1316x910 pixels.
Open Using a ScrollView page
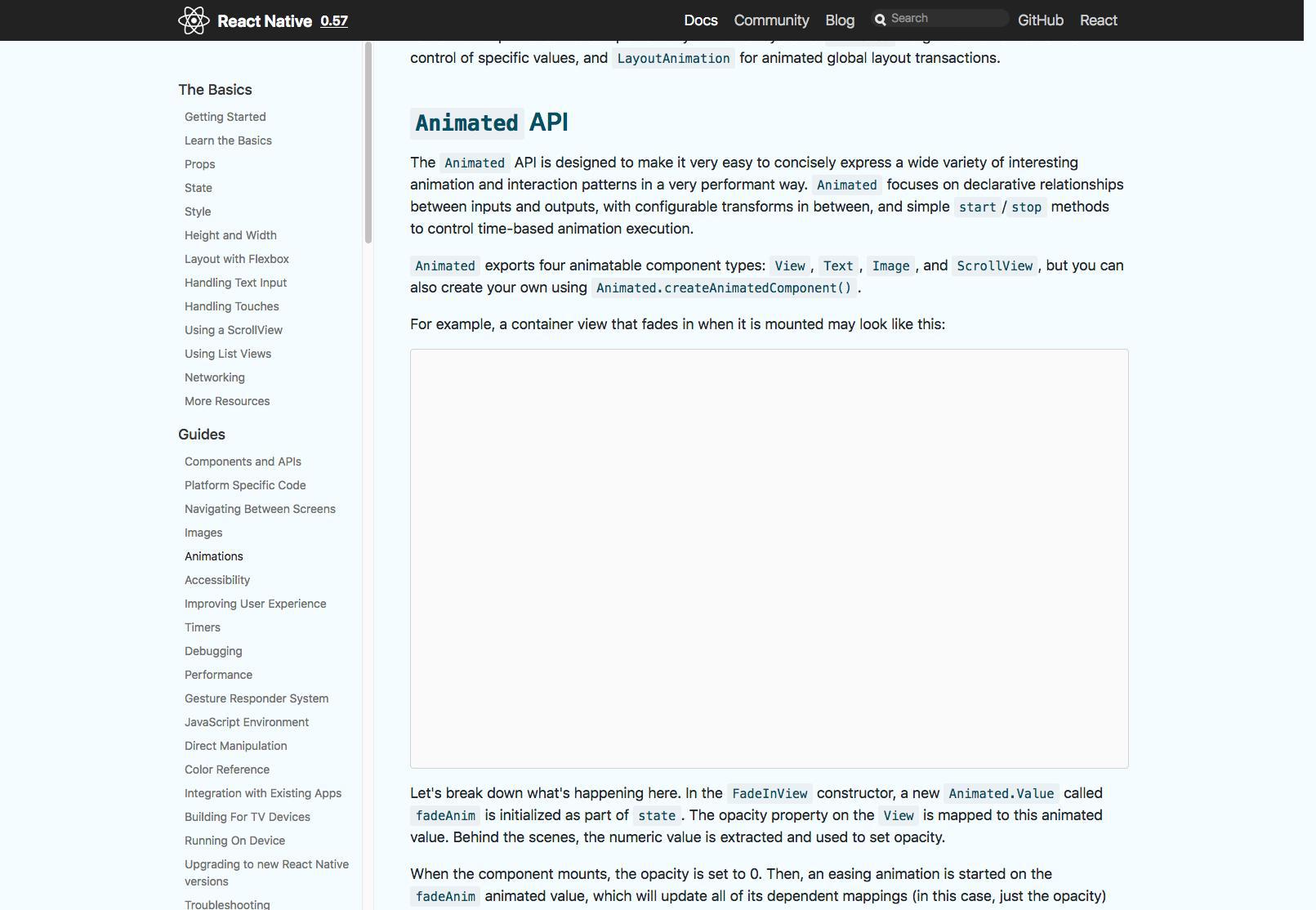[234, 330]
